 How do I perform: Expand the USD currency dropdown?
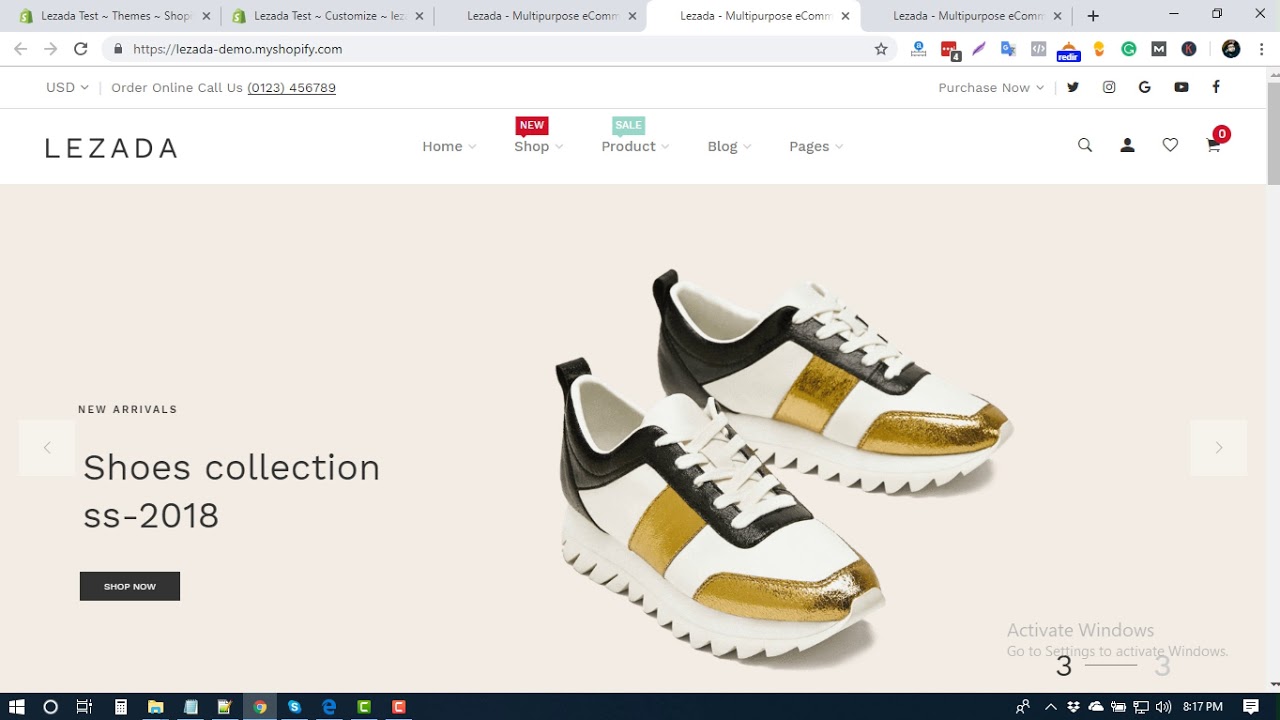pos(67,87)
